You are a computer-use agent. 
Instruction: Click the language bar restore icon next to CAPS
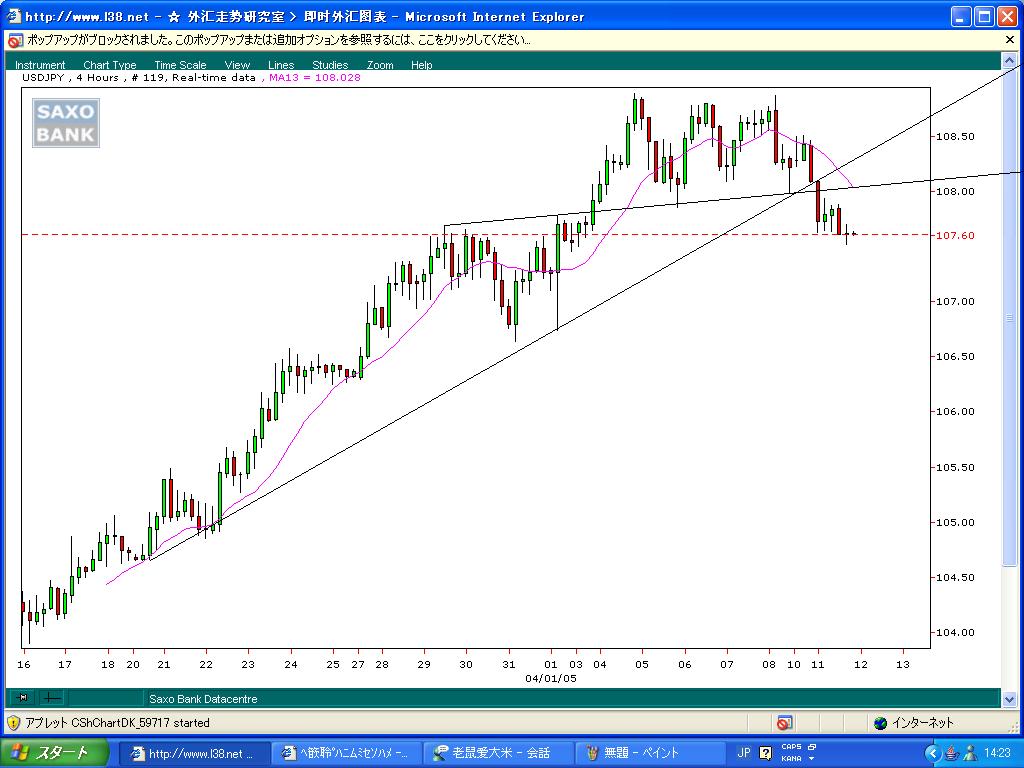pos(812,746)
